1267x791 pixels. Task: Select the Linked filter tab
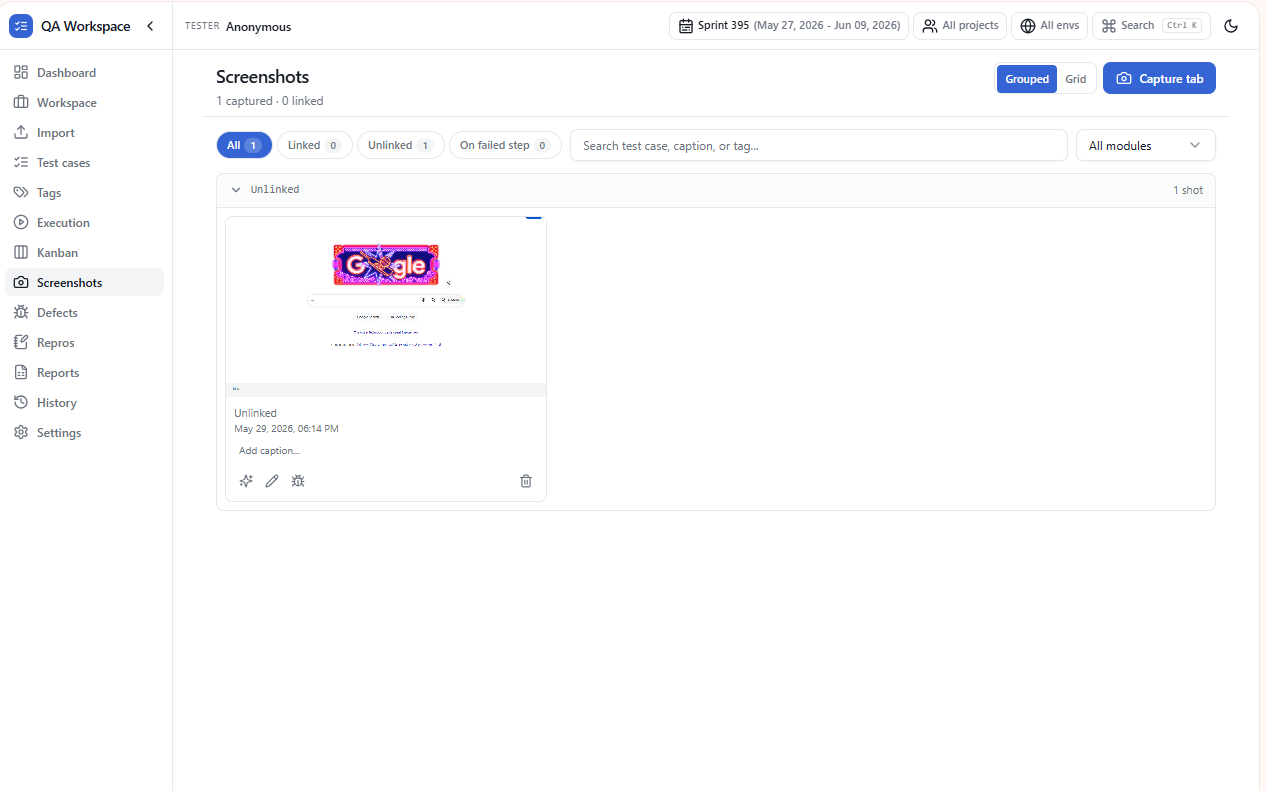point(314,145)
